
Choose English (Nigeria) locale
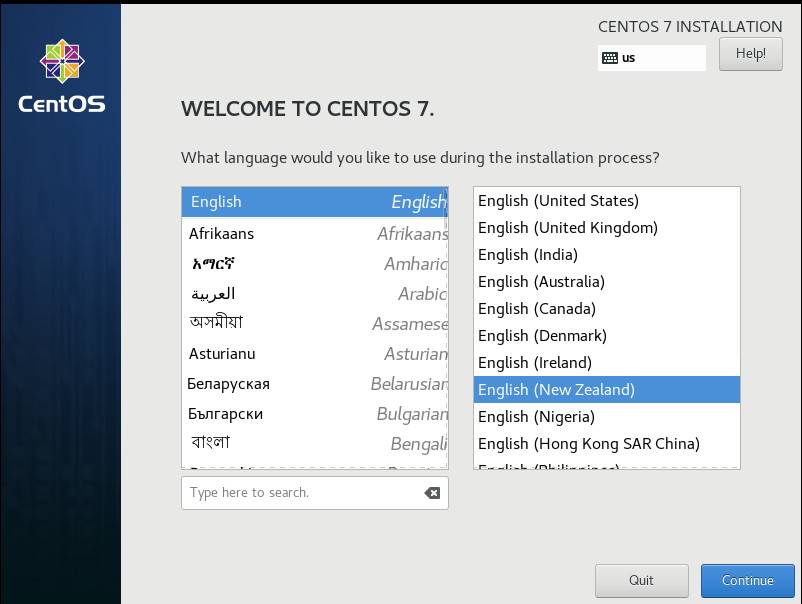point(607,417)
